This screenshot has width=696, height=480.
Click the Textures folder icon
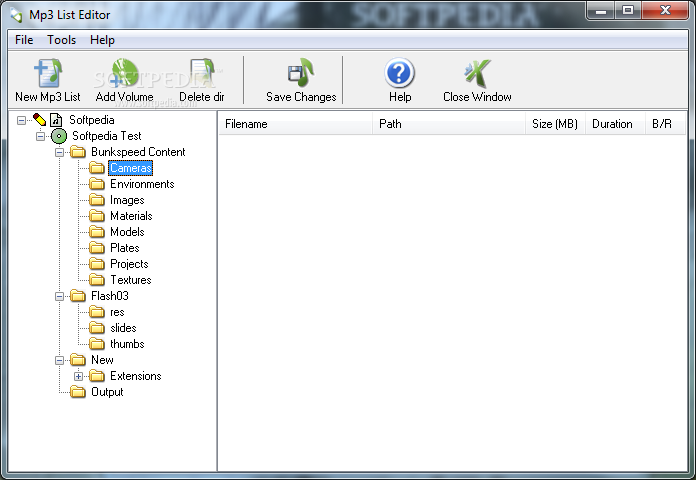tap(97, 280)
